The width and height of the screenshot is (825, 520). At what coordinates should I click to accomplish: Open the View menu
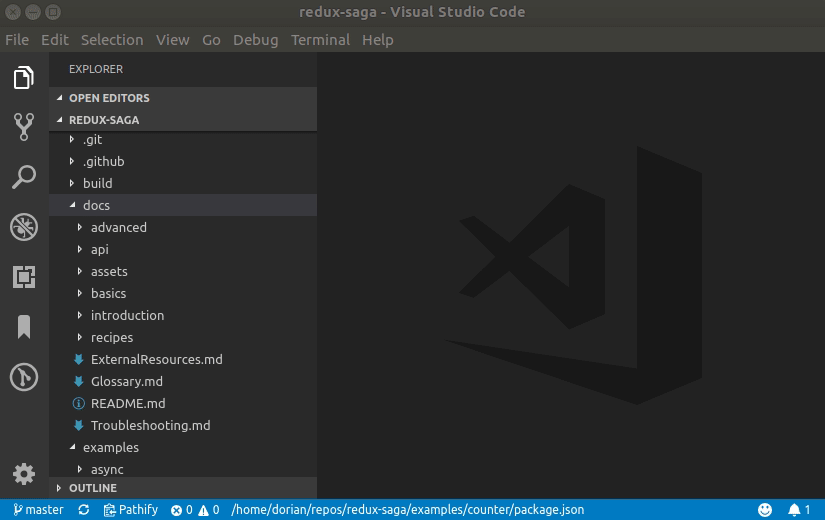tap(173, 40)
